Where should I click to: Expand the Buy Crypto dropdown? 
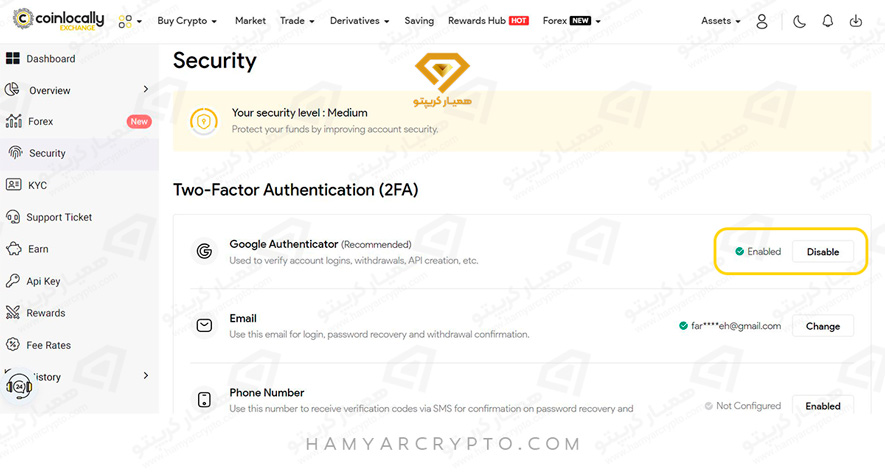(x=187, y=21)
